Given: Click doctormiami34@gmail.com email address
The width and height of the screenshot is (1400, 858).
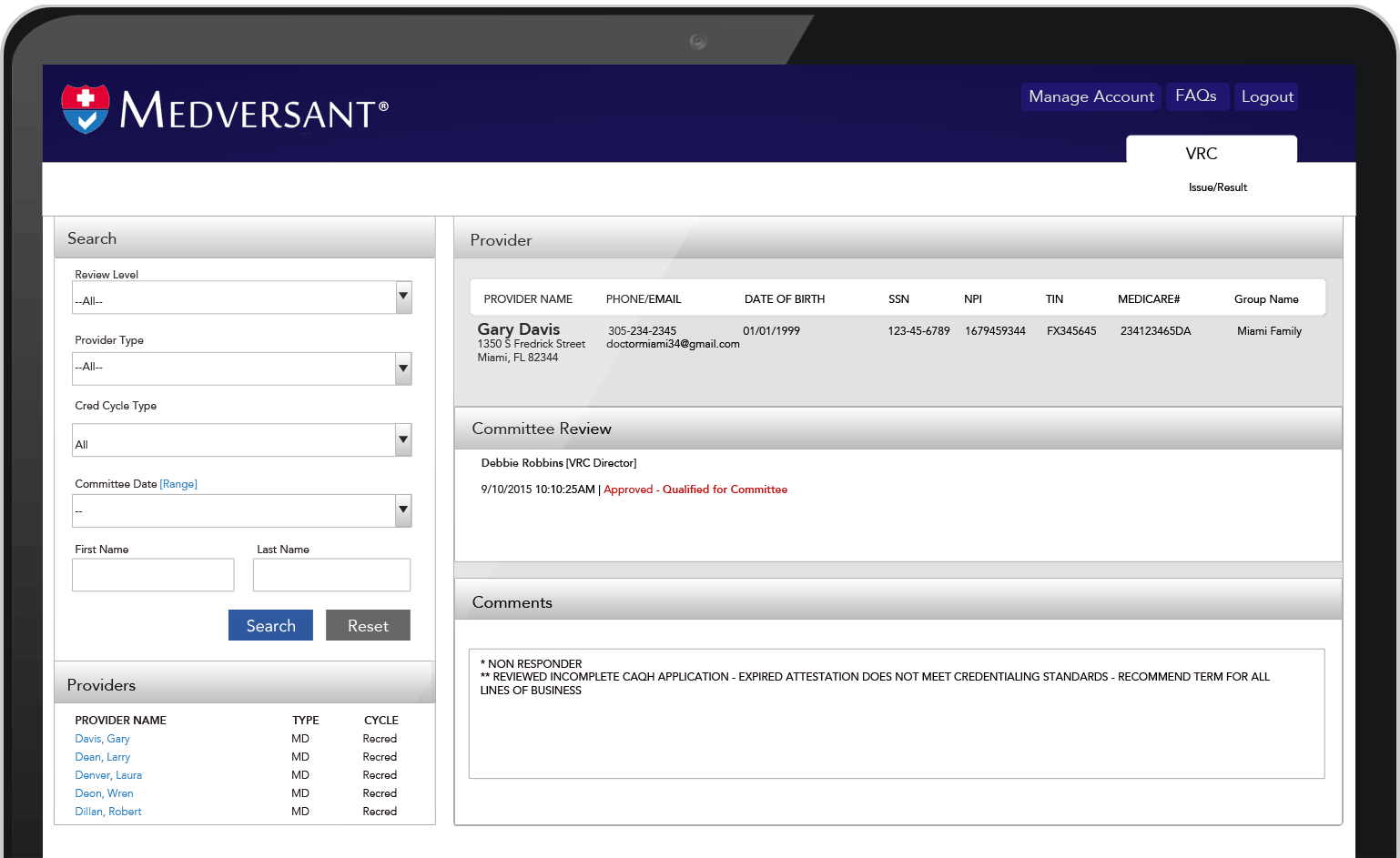Looking at the screenshot, I should pos(672,344).
